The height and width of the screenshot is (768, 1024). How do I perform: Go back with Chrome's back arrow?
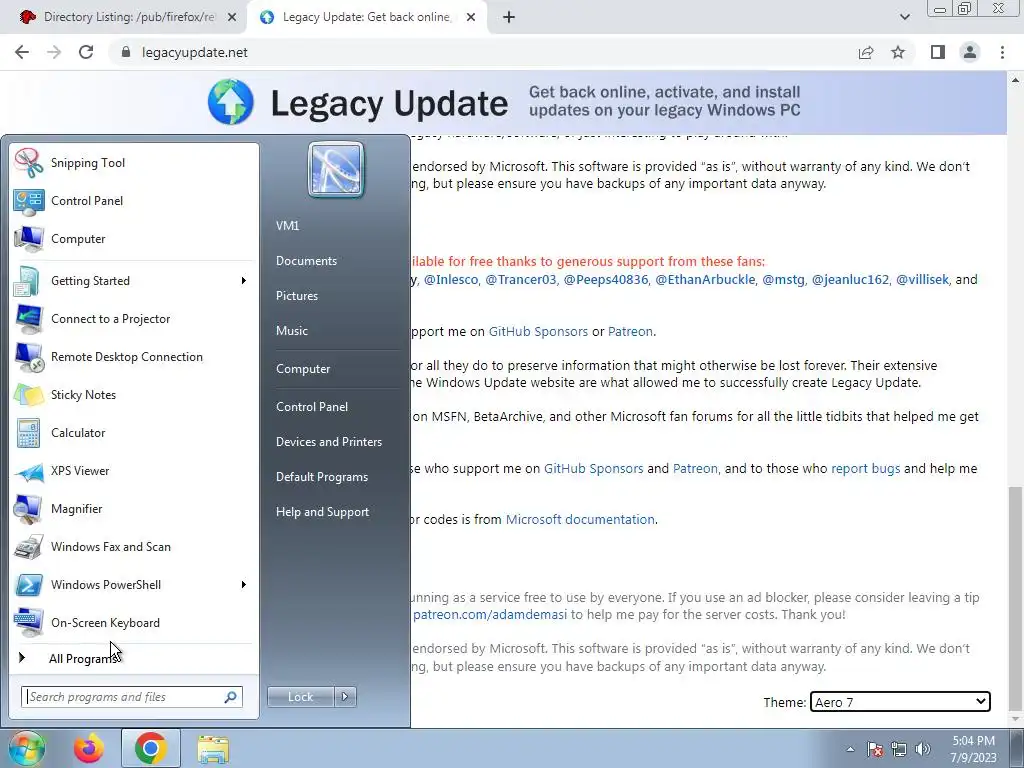point(22,52)
